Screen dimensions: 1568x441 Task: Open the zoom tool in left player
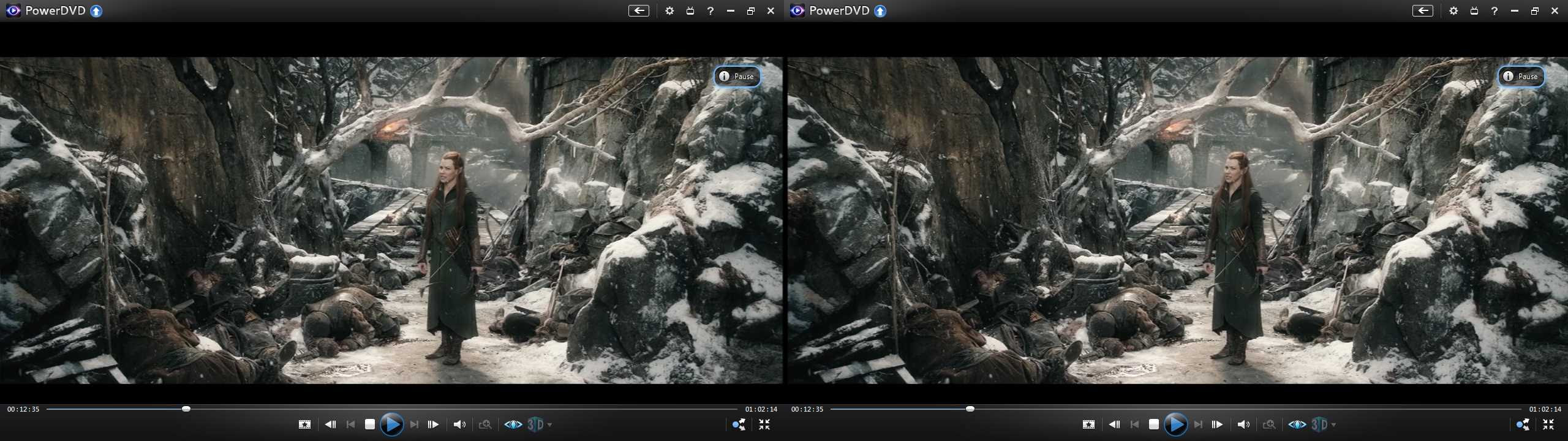pyautogui.click(x=485, y=424)
